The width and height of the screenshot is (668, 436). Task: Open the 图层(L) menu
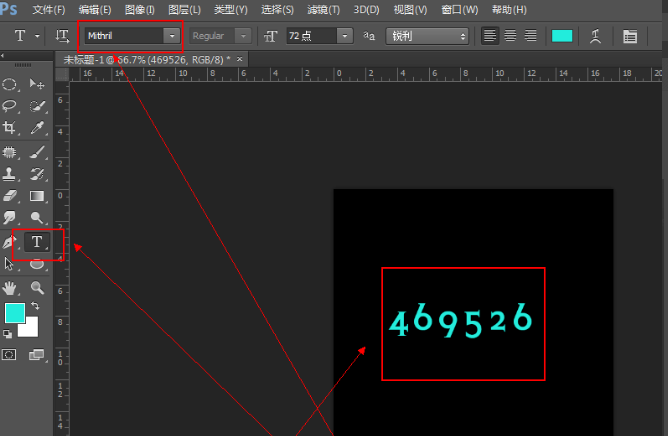[x=184, y=9]
